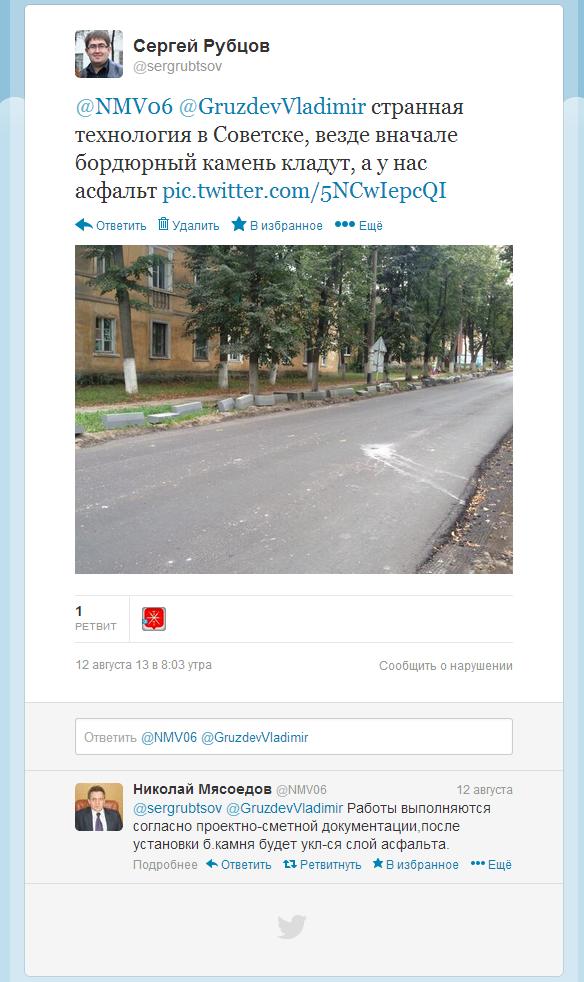
Task: Click Сообщить о нарушении link
Action: coord(446,666)
